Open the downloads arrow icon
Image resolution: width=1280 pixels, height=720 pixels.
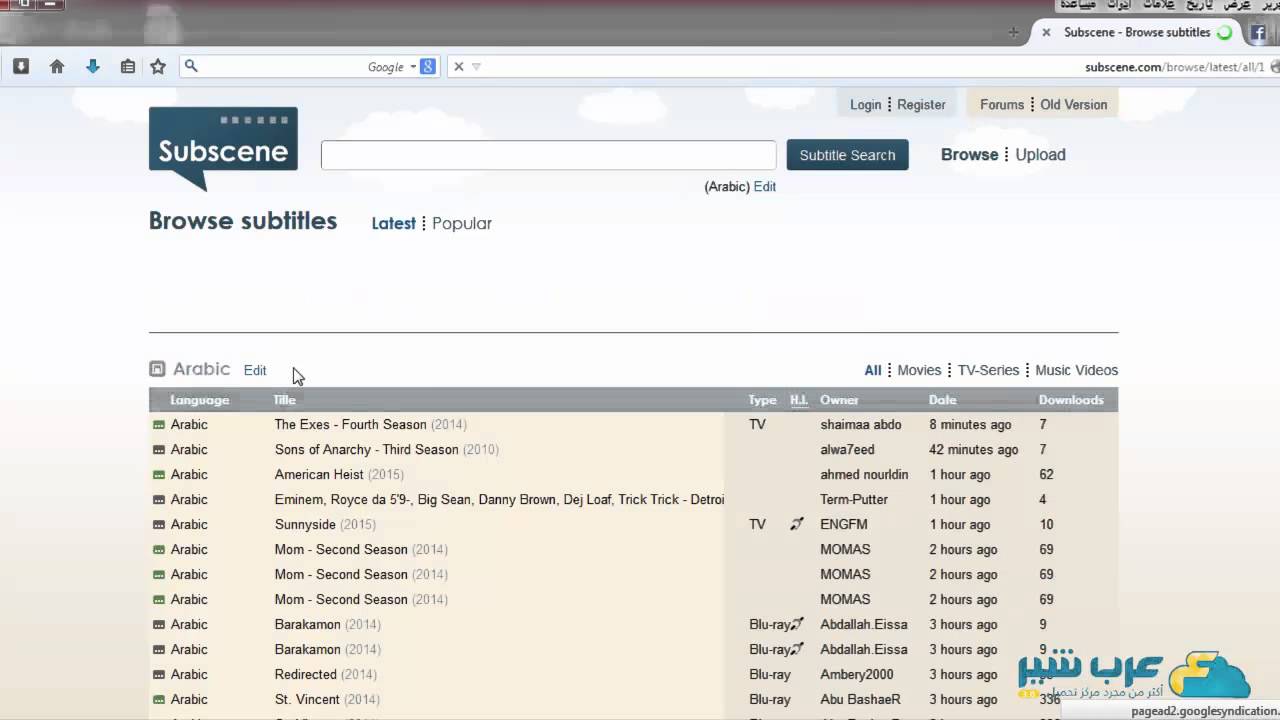click(x=93, y=67)
